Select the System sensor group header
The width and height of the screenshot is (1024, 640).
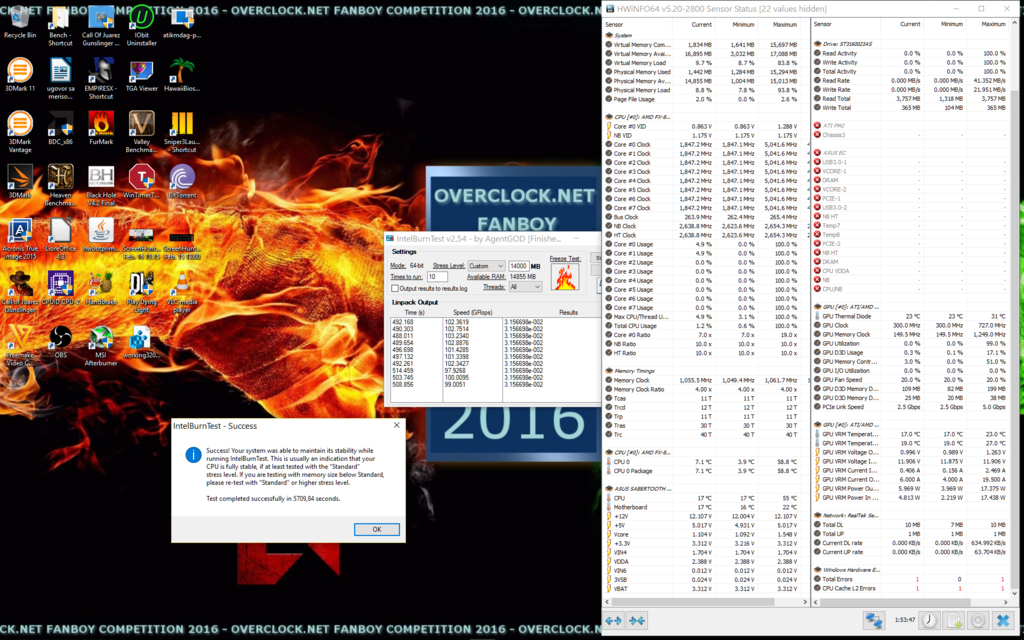point(624,35)
